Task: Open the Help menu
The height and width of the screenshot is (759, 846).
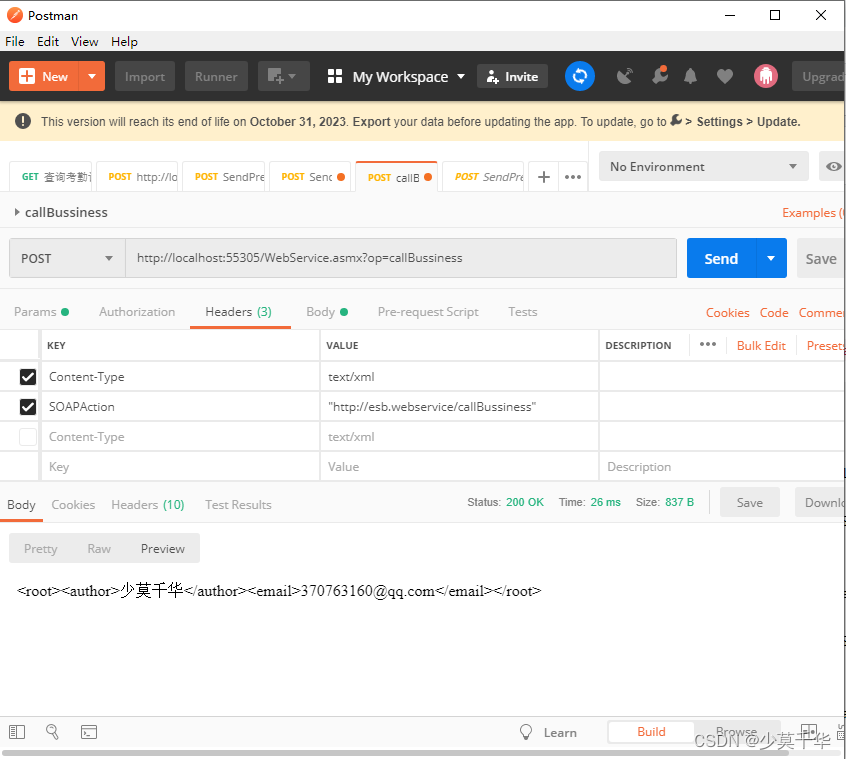Action: pyautogui.click(x=124, y=42)
